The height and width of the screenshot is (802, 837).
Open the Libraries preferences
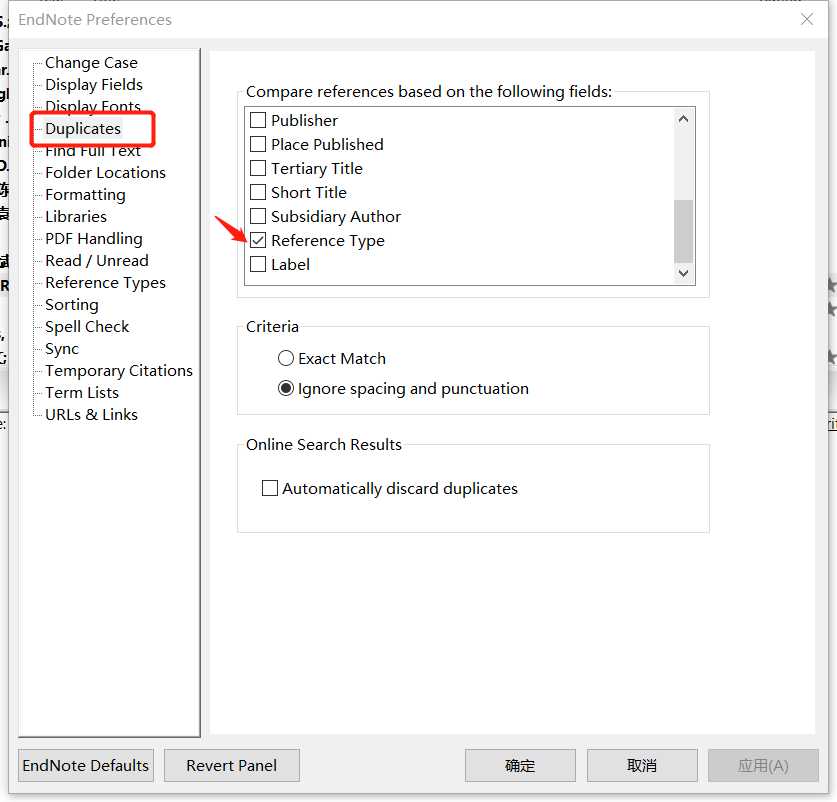point(76,217)
